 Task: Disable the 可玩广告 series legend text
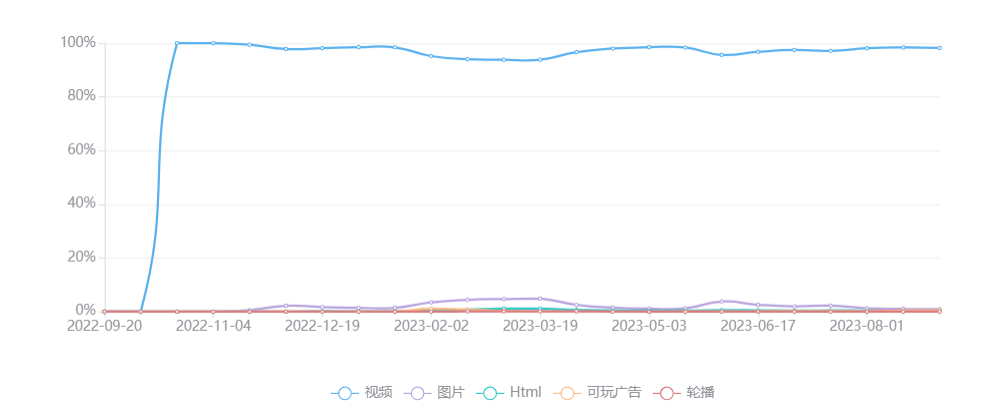[613, 393]
